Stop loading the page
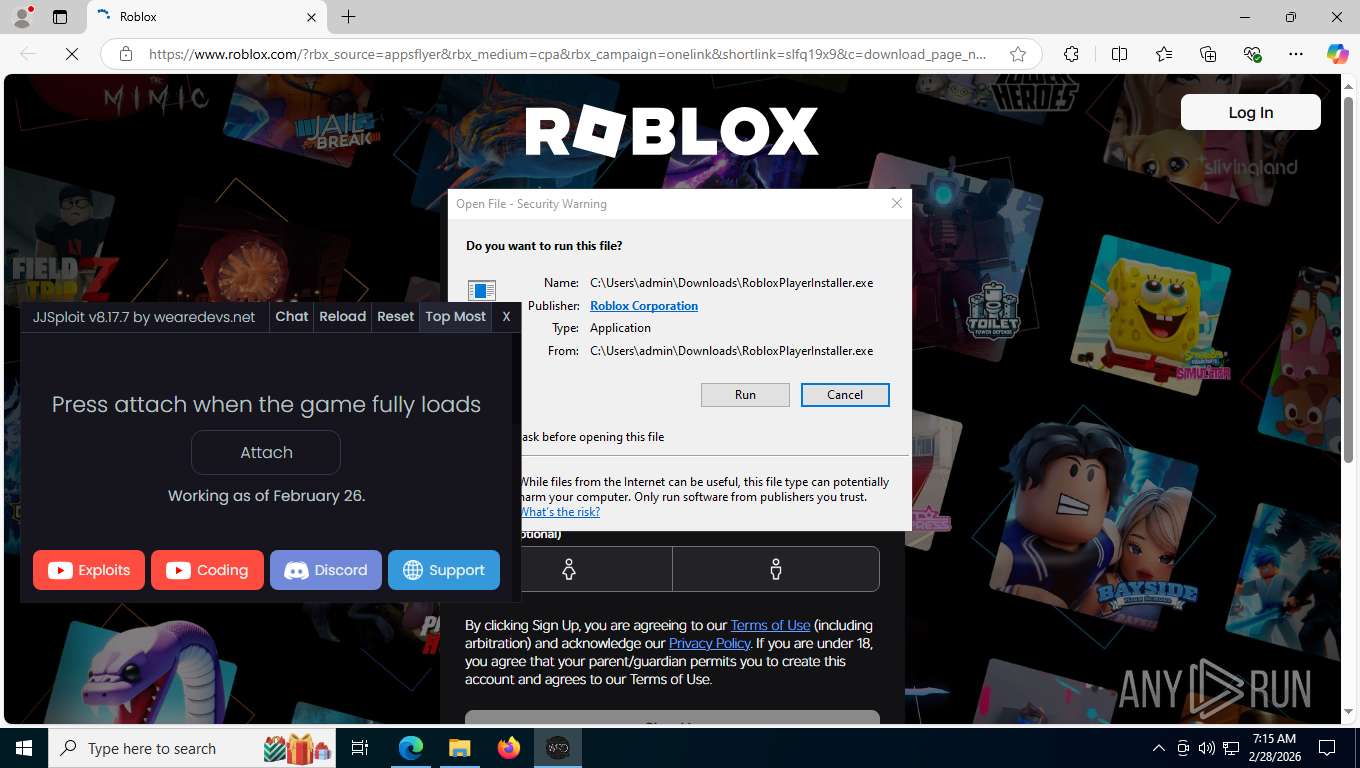 click(72, 54)
